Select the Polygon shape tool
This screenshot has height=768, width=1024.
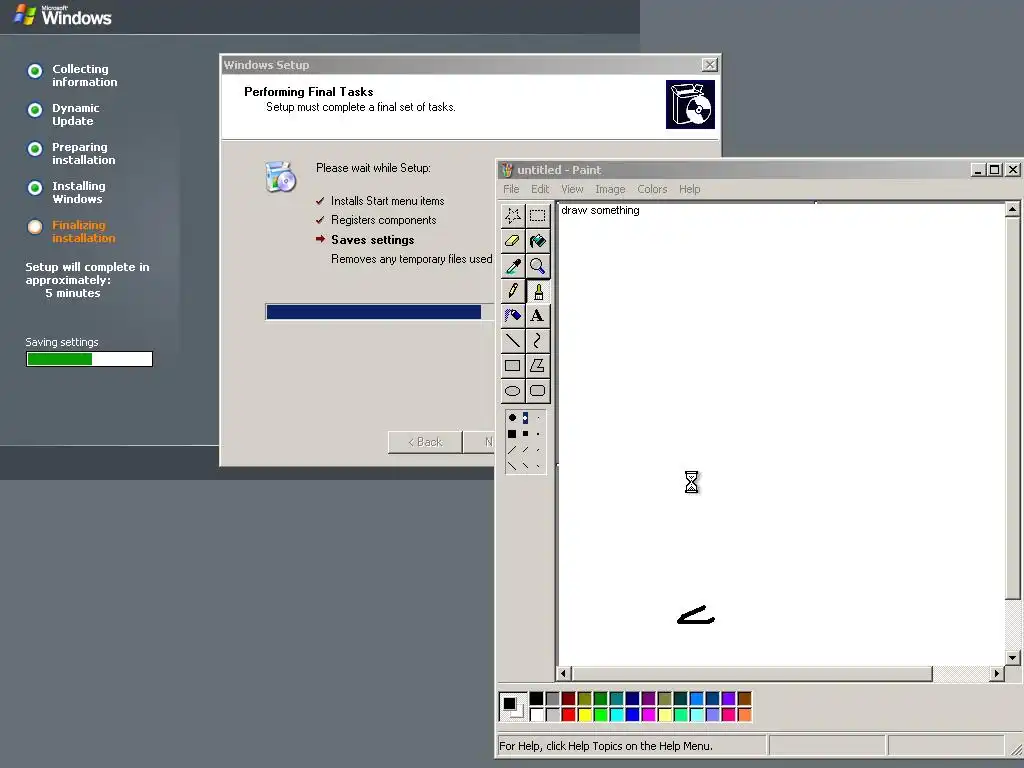pos(537,366)
